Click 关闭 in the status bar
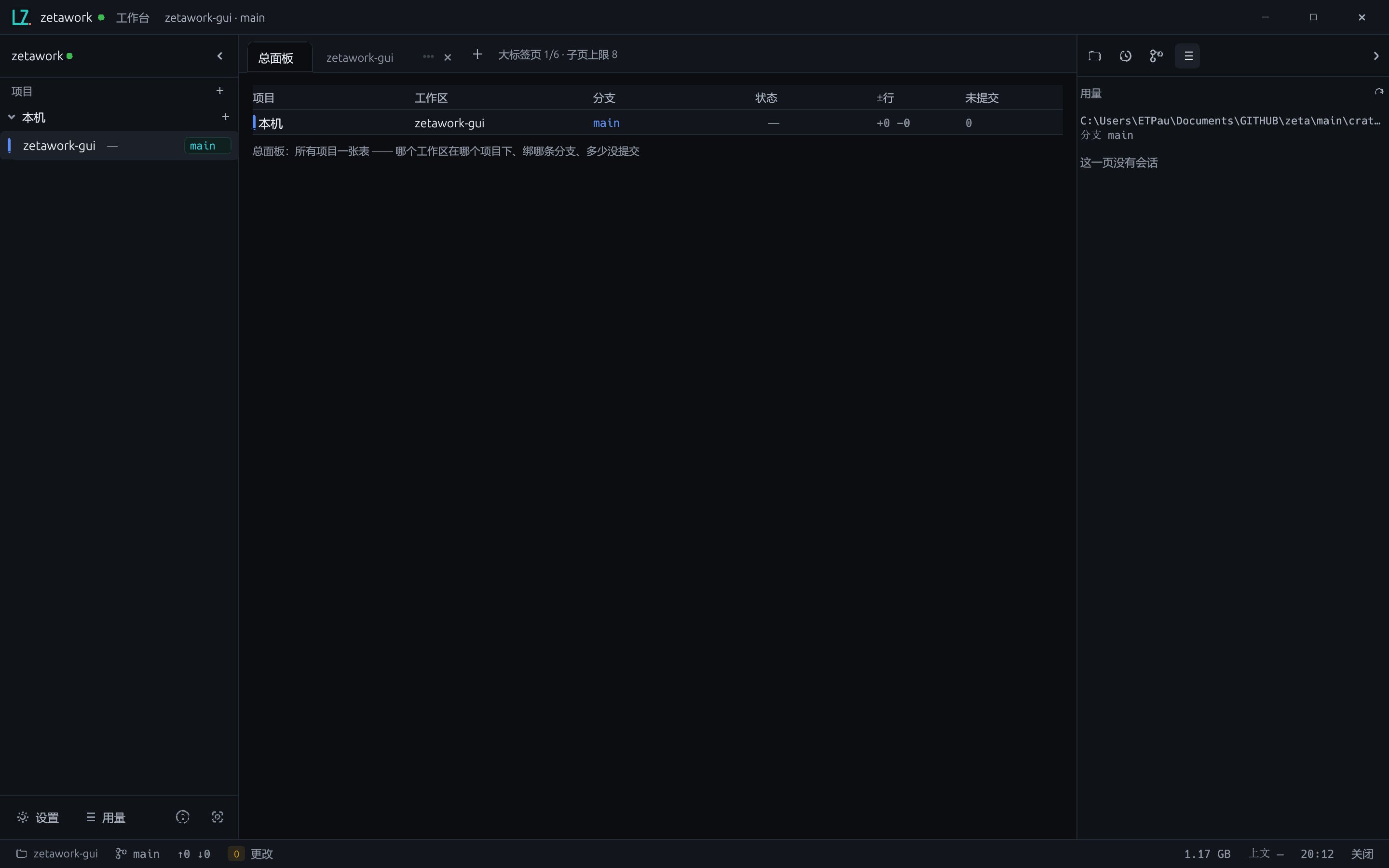The height and width of the screenshot is (868, 1389). coord(1362,854)
